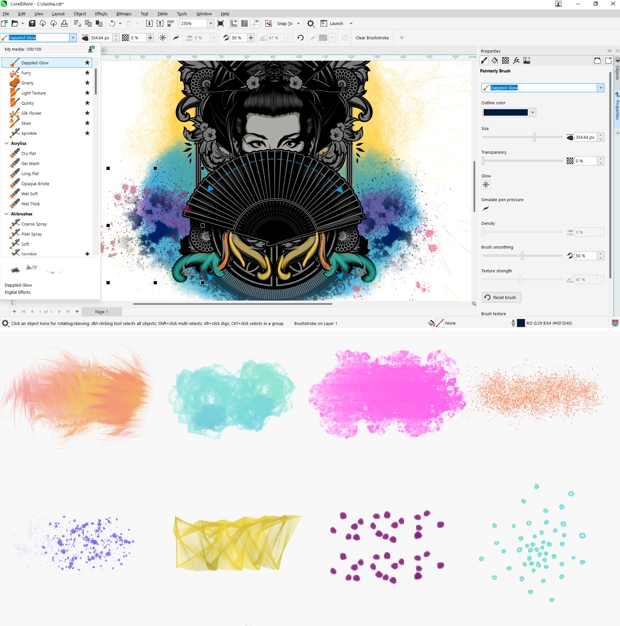Click the reset brush icon in property bar
620x626 pixels.
point(301,38)
